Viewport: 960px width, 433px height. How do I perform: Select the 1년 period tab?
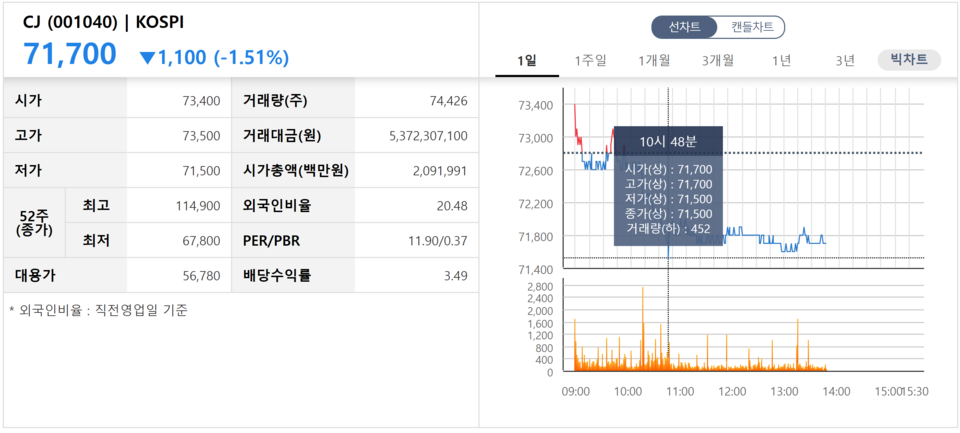(781, 60)
